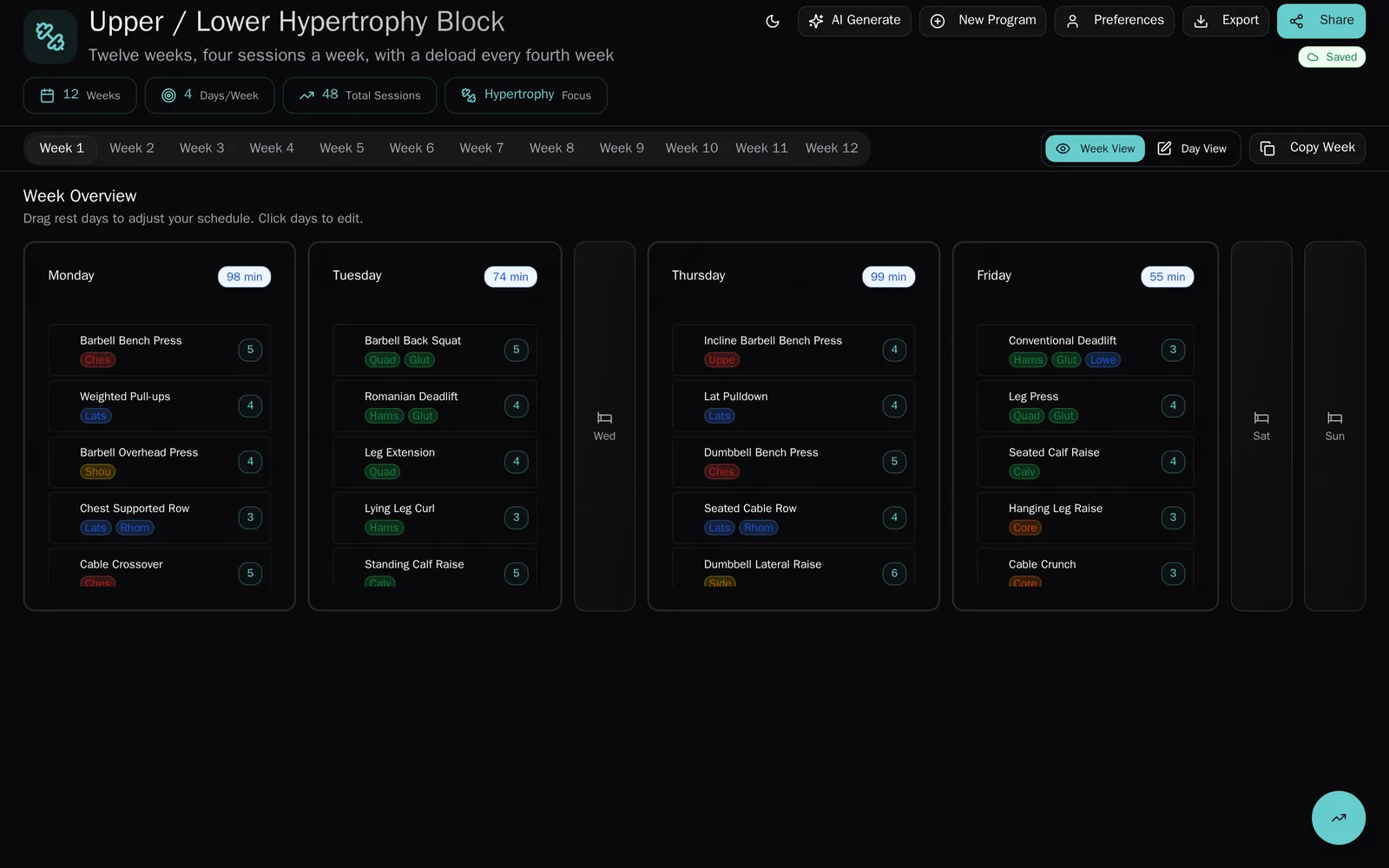Create a New Program

[983, 21]
